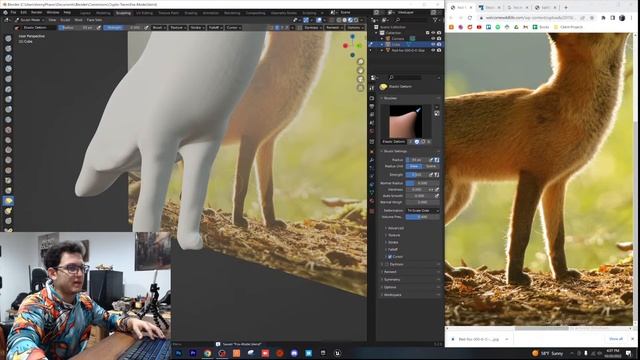The height and width of the screenshot is (360, 640).
Task: Select the Flatten sculpt brush
Action: pos(8,140)
